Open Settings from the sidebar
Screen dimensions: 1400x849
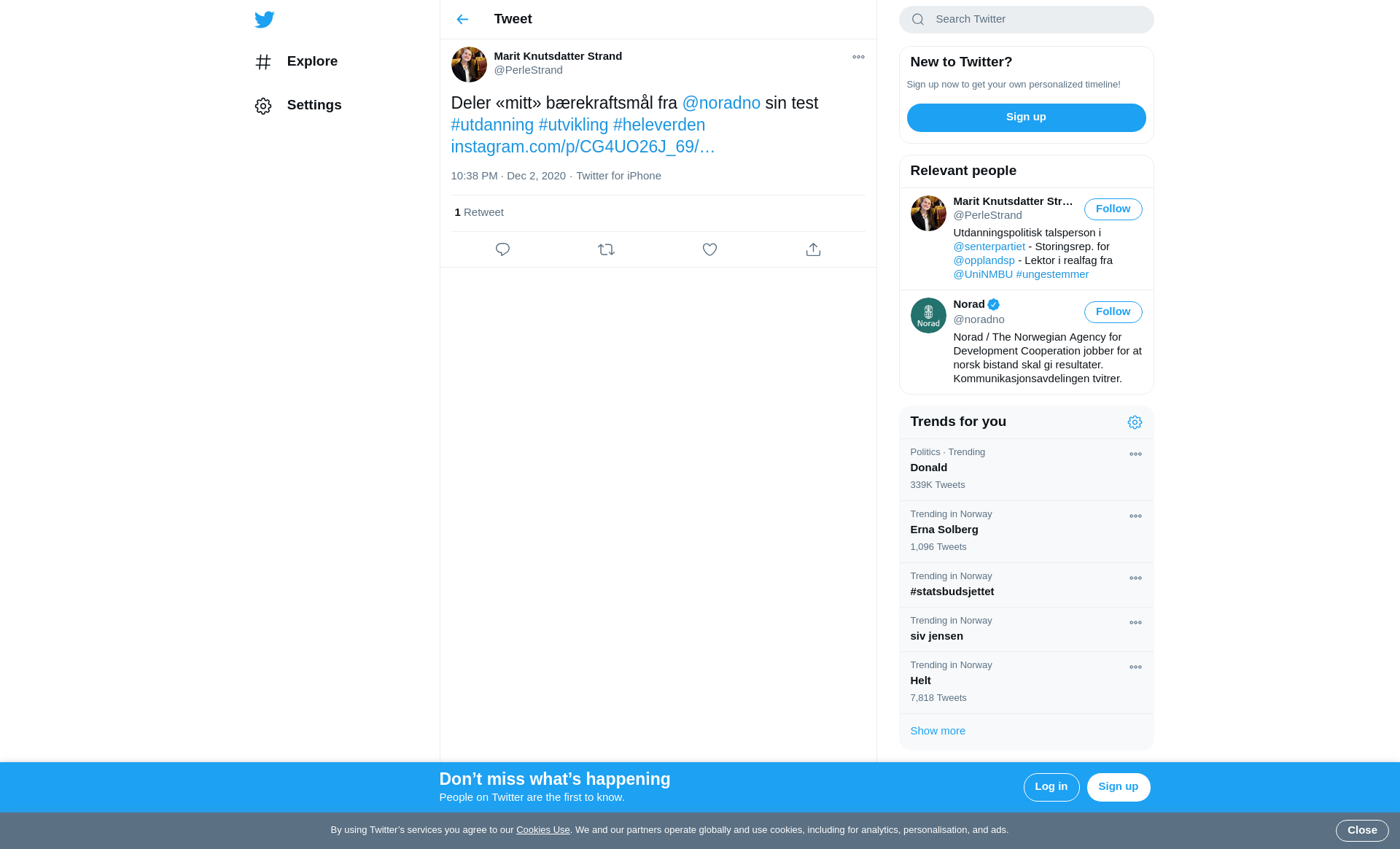[298, 105]
